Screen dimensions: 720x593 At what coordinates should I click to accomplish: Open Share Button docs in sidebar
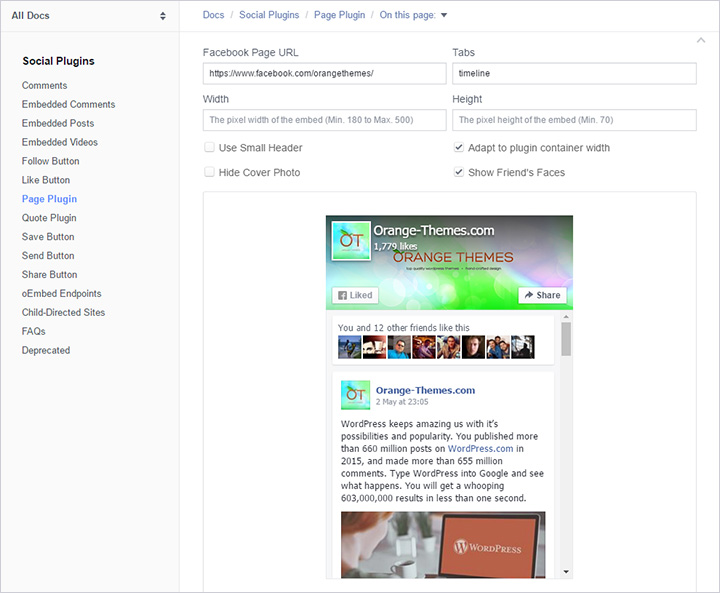(50, 274)
